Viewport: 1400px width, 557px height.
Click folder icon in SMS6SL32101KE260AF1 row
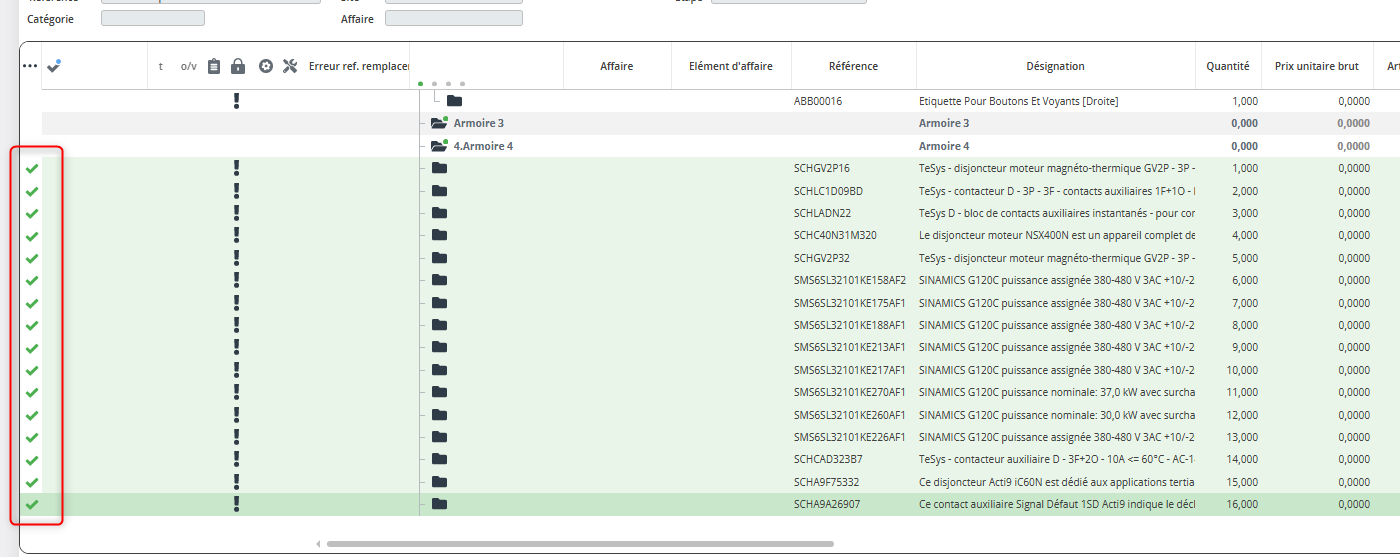(439, 415)
